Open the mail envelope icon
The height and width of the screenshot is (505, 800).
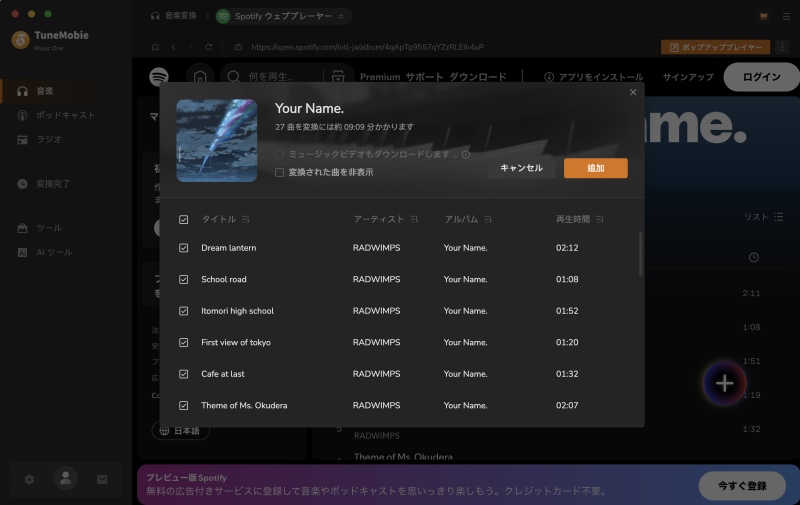point(102,479)
